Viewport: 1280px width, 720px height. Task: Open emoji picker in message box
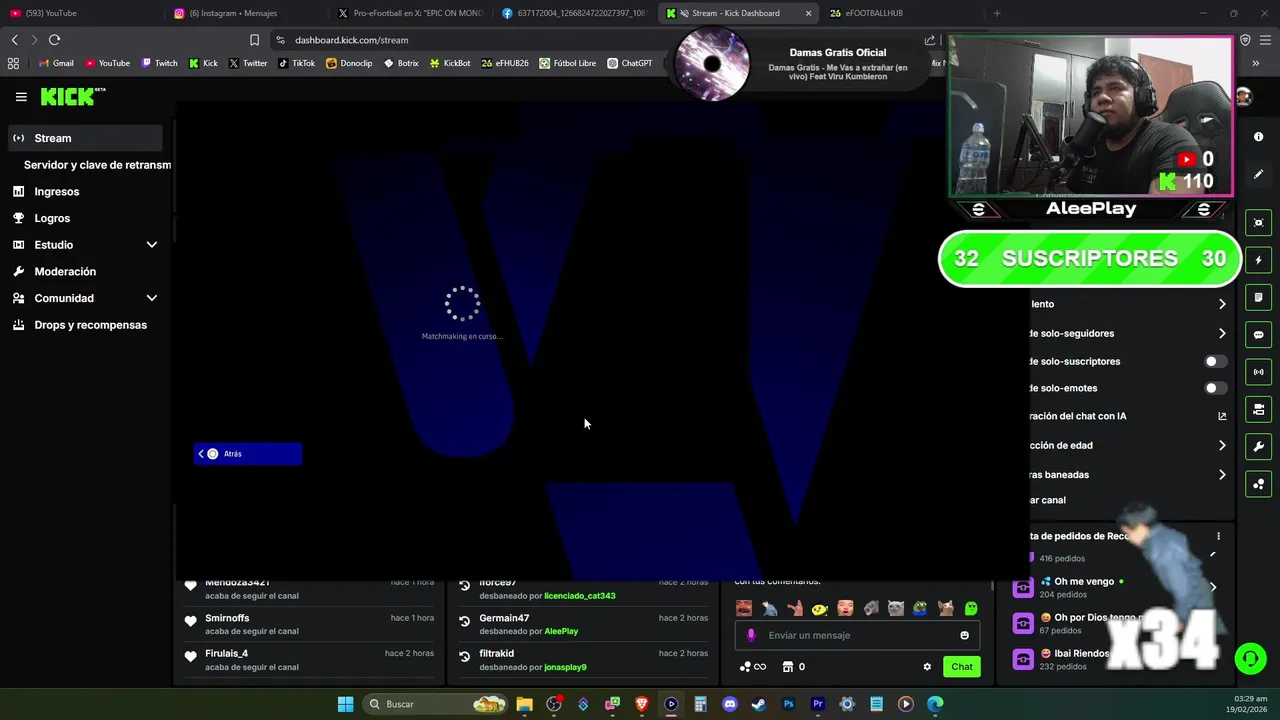(964, 635)
